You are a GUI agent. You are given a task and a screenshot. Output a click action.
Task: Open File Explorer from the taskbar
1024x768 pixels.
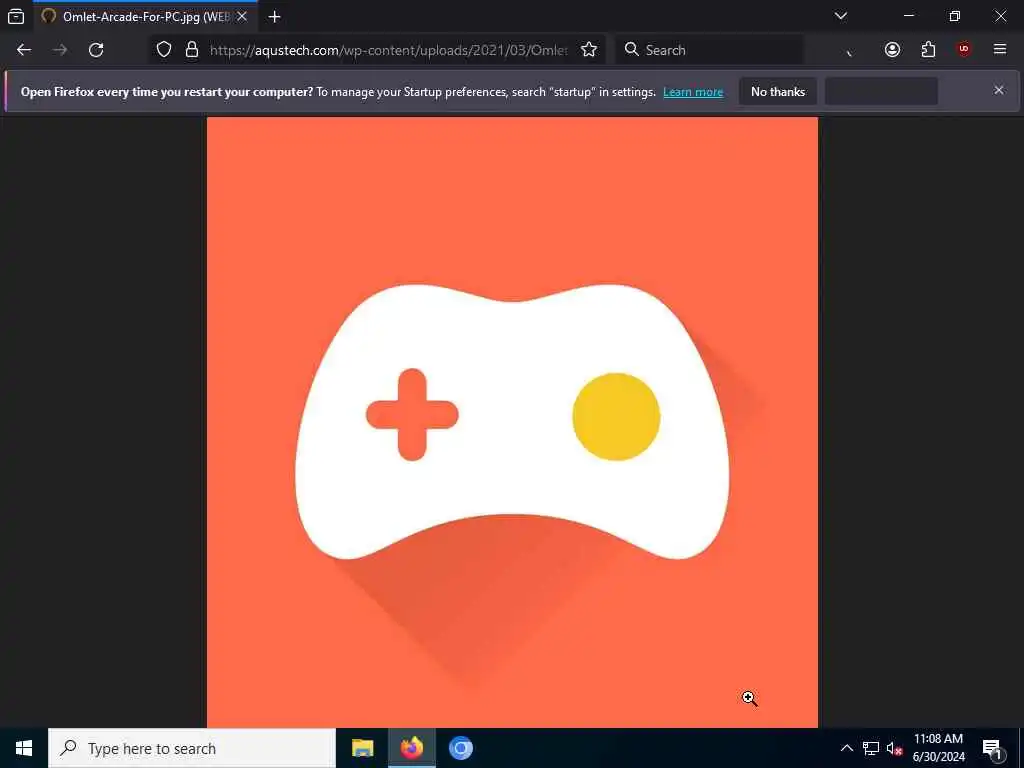coord(362,748)
